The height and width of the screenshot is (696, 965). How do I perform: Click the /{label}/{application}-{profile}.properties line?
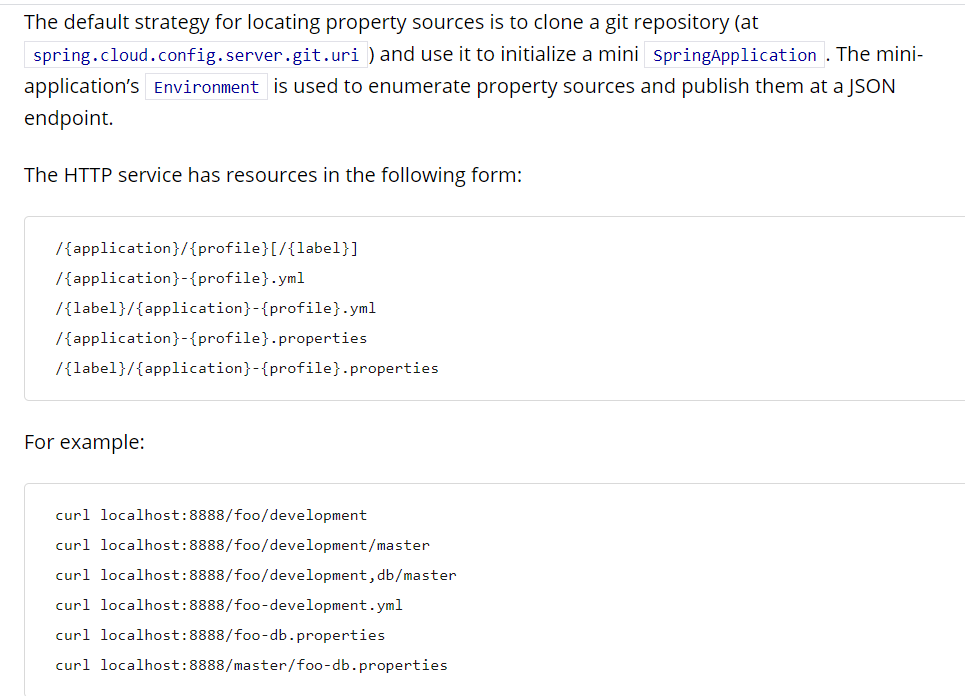247,369
